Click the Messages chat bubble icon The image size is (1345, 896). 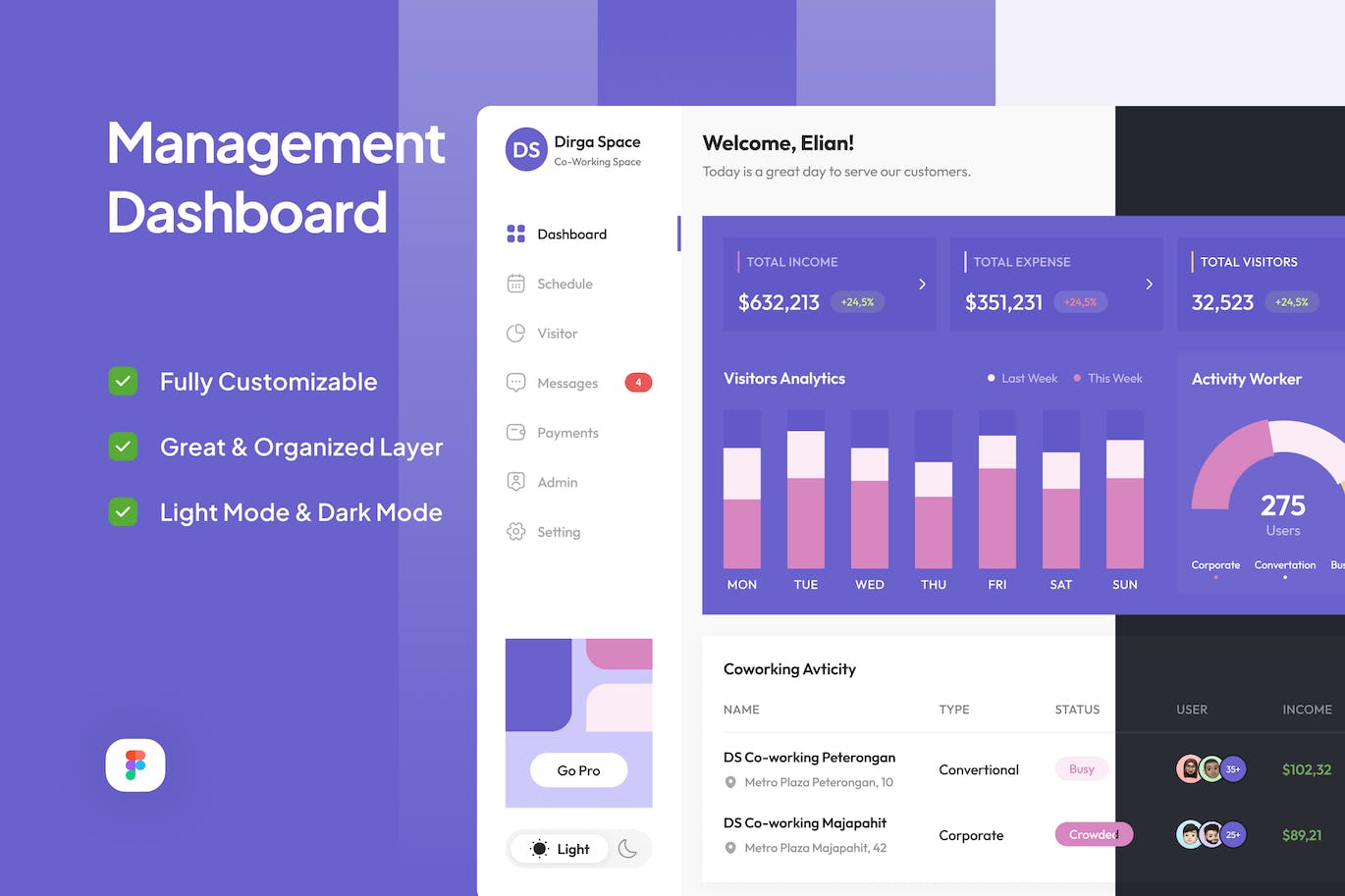click(515, 383)
